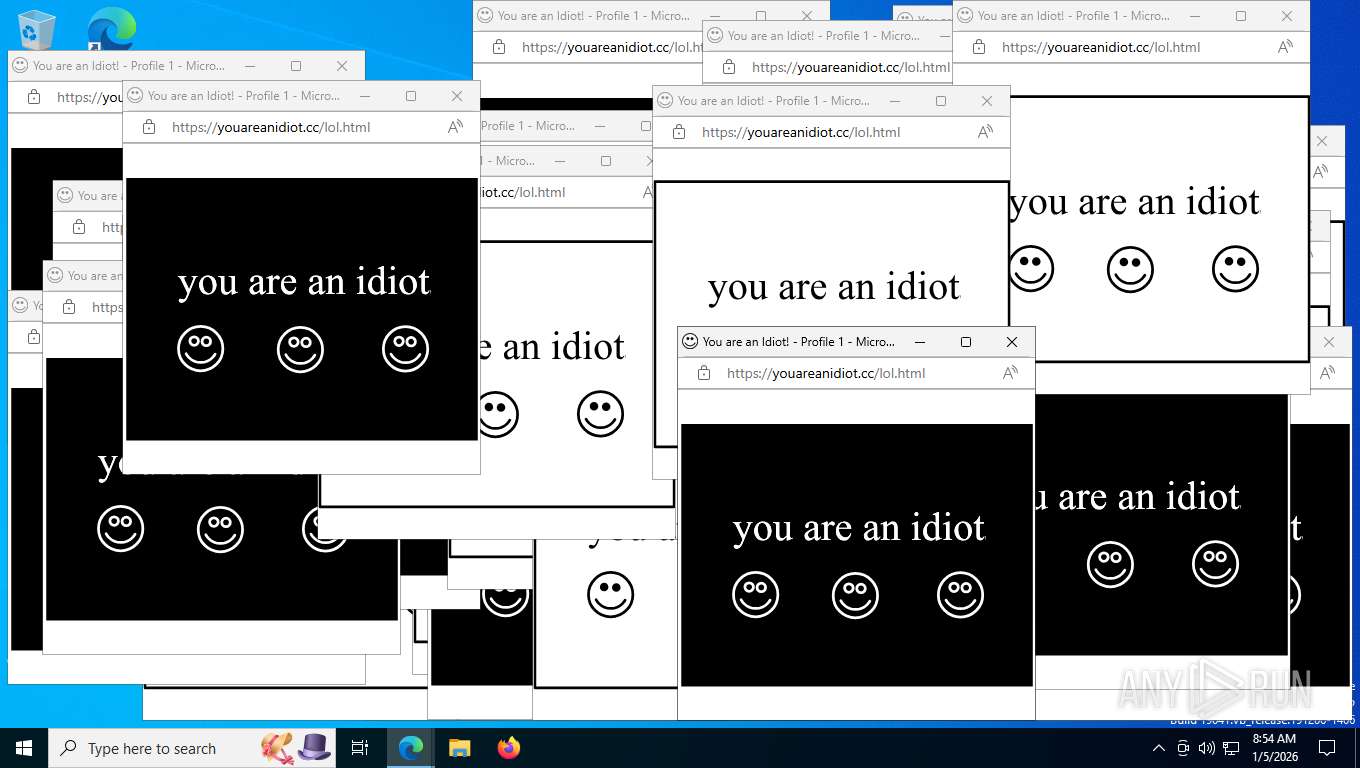Click the Meet Now camera tray icon
The image size is (1360, 768).
(x=1183, y=748)
